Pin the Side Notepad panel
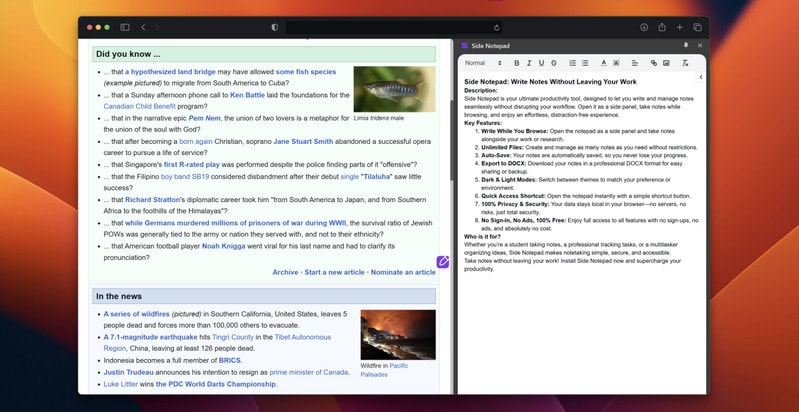The image size is (799, 412). tap(686, 45)
